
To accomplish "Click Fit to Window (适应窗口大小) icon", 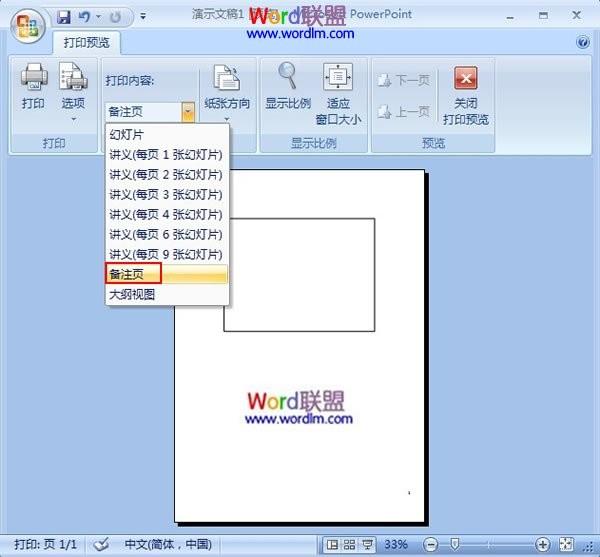I will pos(338,77).
